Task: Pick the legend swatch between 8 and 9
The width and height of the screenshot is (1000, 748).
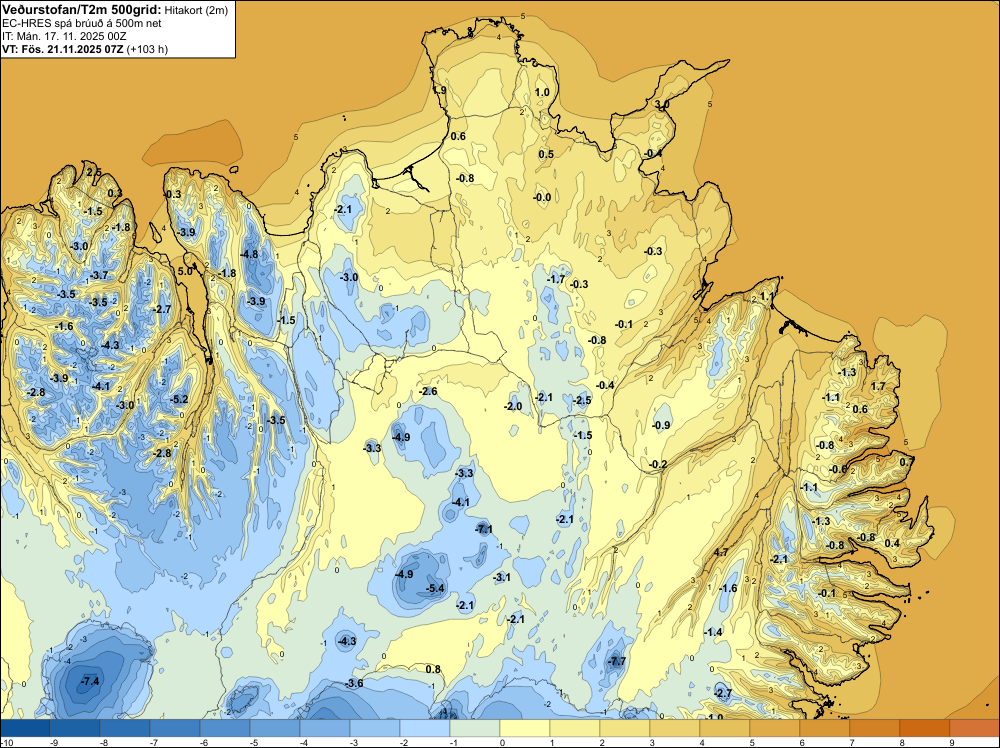Action: (925, 728)
